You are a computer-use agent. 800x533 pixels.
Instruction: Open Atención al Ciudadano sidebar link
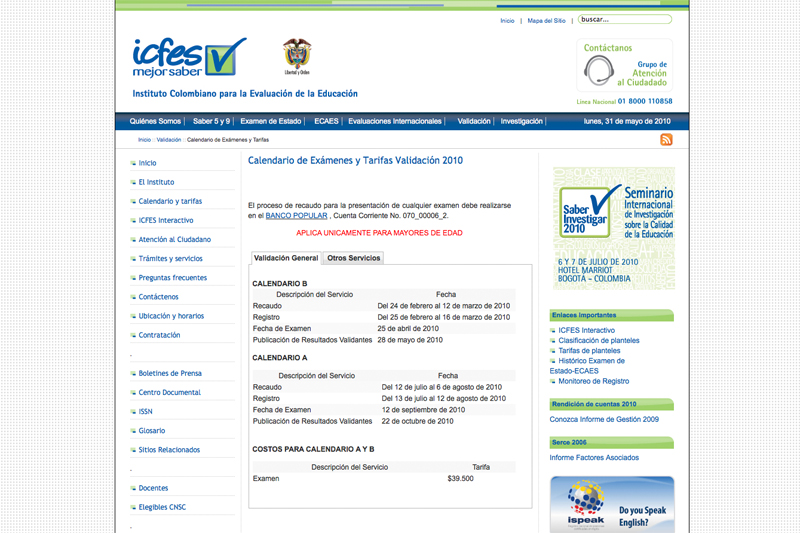(x=174, y=240)
